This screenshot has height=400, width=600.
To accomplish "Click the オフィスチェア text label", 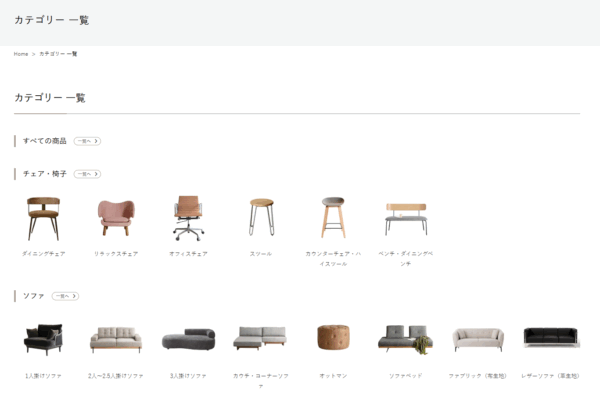I will pos(188,254).
